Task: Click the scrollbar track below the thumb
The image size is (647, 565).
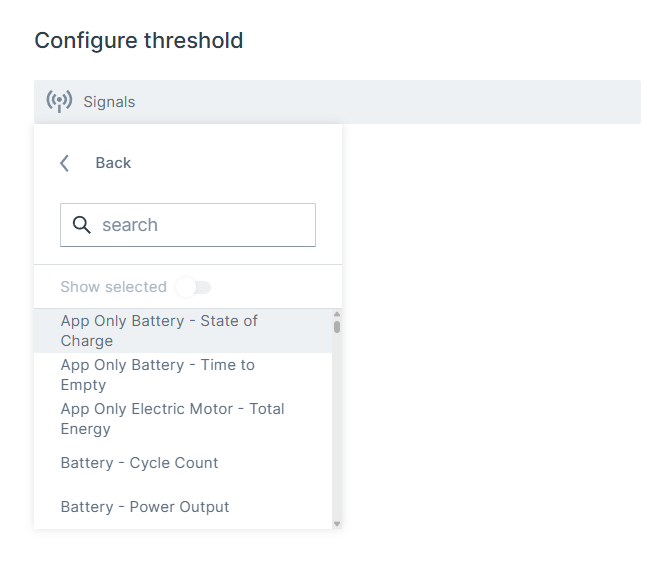Action: pos(337,430)
